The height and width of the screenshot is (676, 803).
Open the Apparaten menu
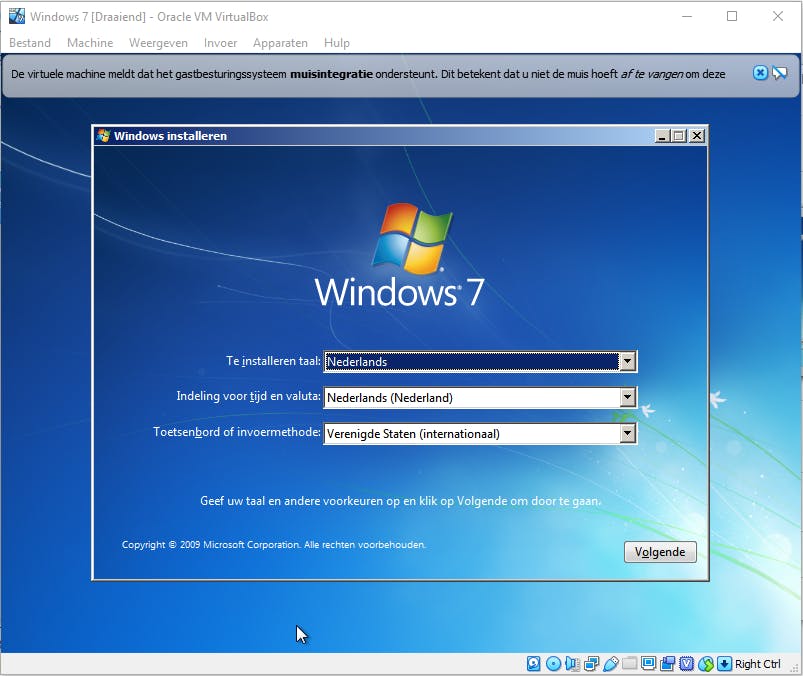(x=280, y=43)
